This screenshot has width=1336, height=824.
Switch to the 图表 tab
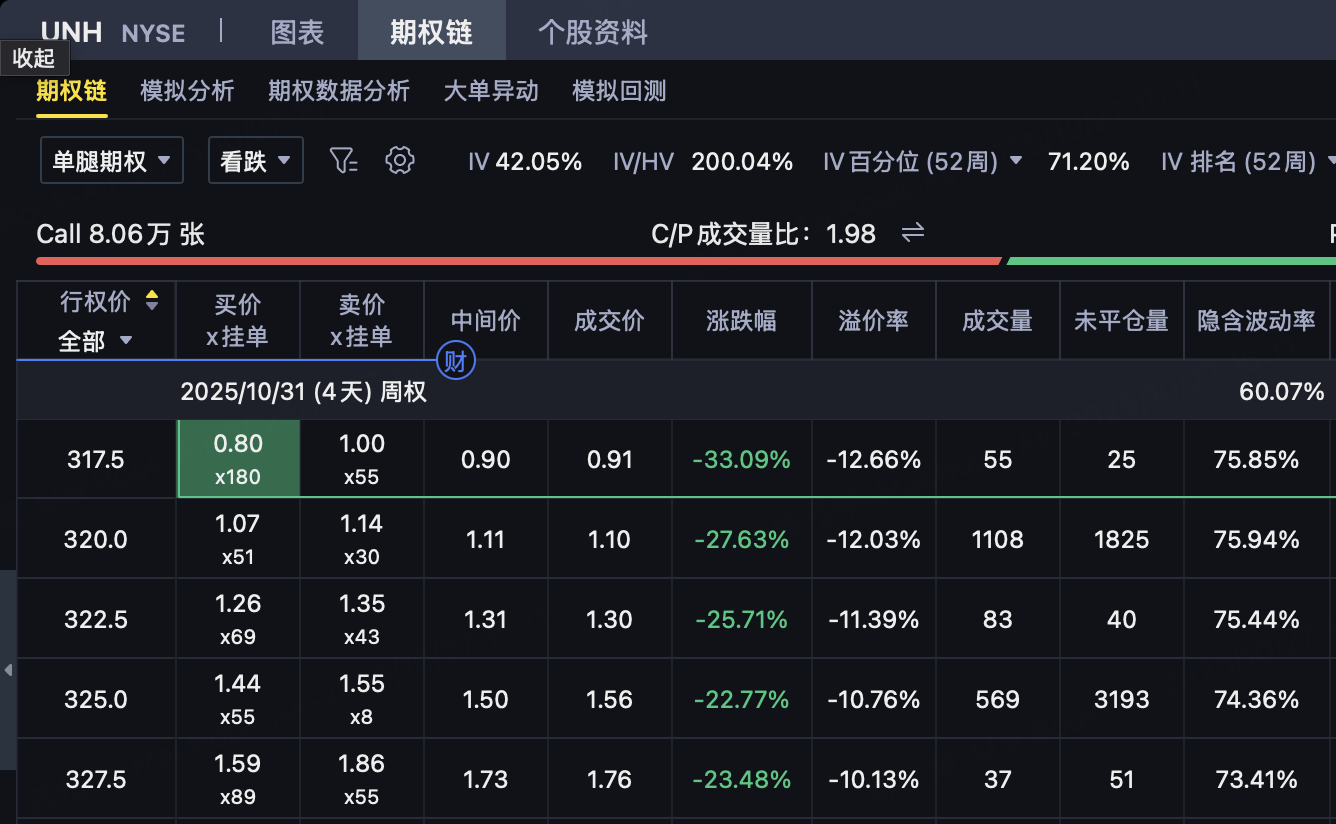(298, 32)
